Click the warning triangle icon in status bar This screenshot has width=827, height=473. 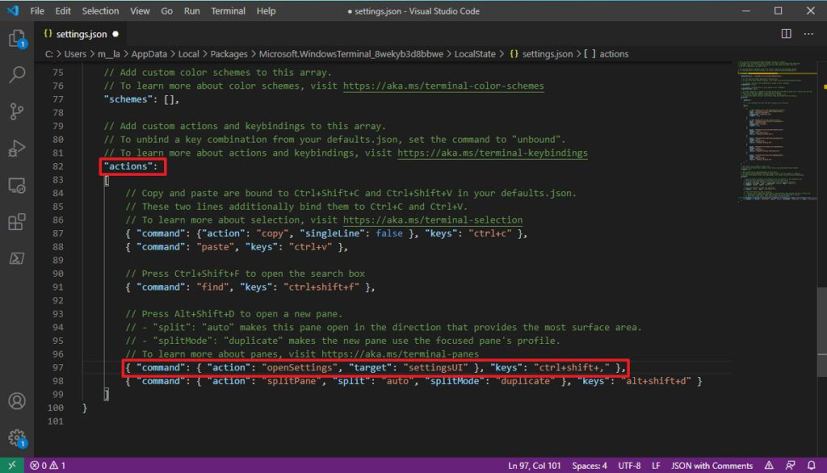pyautogui.click(x=769, y=465)
